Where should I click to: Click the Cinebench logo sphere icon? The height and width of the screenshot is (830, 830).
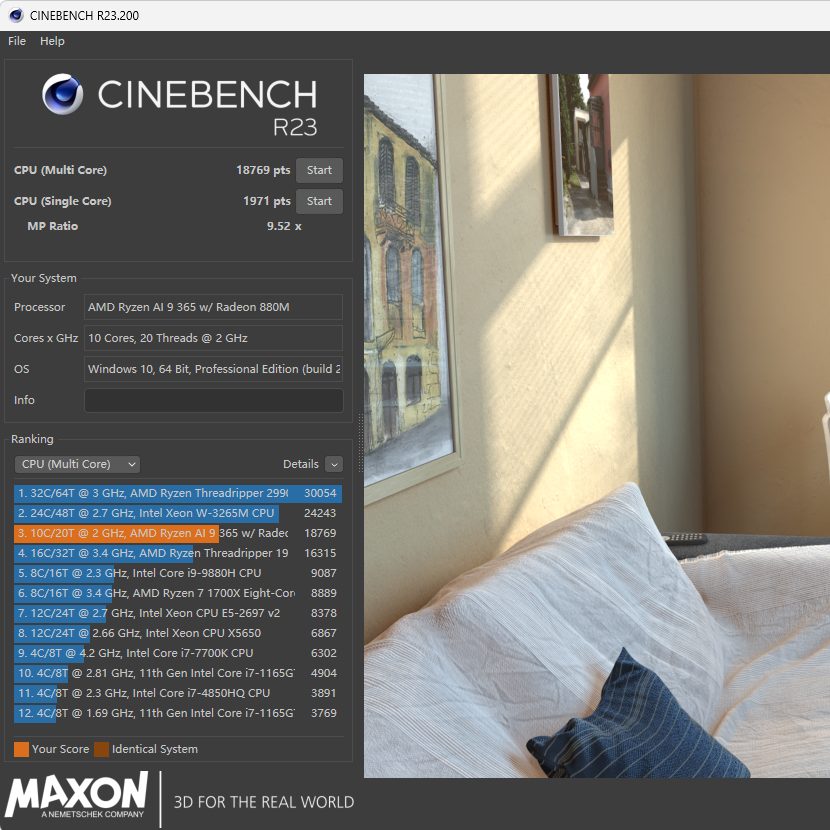(62, 94)
